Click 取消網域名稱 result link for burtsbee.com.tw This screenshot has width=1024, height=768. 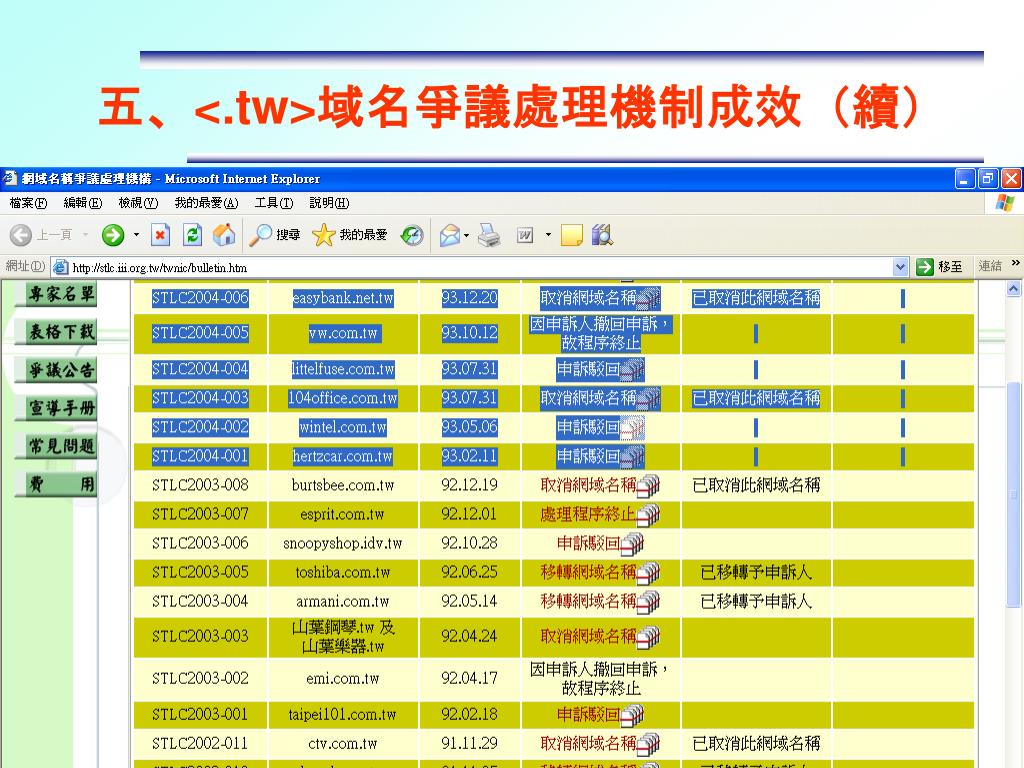point(588,485)
